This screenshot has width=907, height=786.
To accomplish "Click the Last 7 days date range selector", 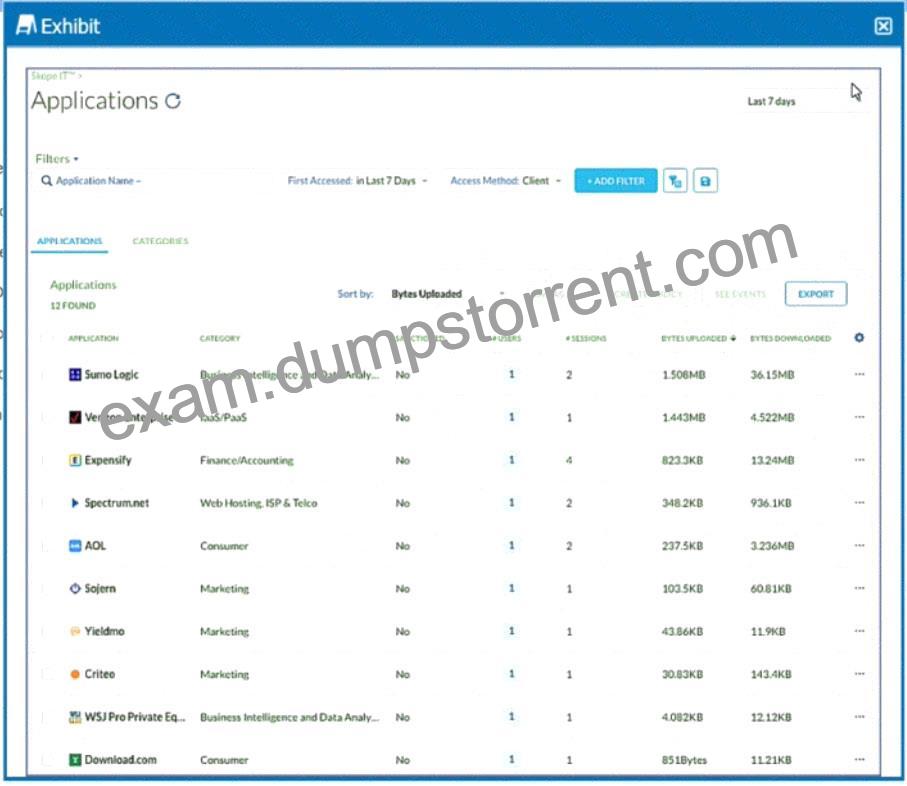I will click(x=772, y=102).
